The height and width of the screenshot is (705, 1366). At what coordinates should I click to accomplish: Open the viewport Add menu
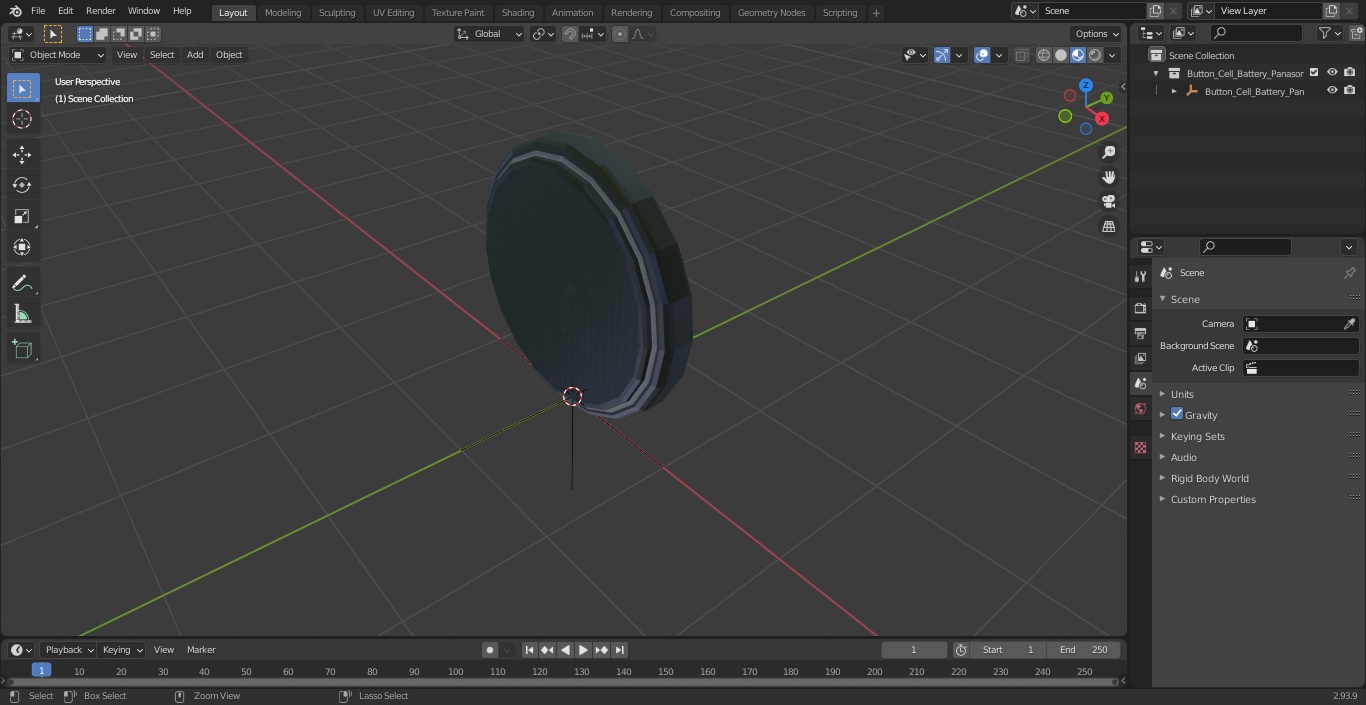(195, 55)
